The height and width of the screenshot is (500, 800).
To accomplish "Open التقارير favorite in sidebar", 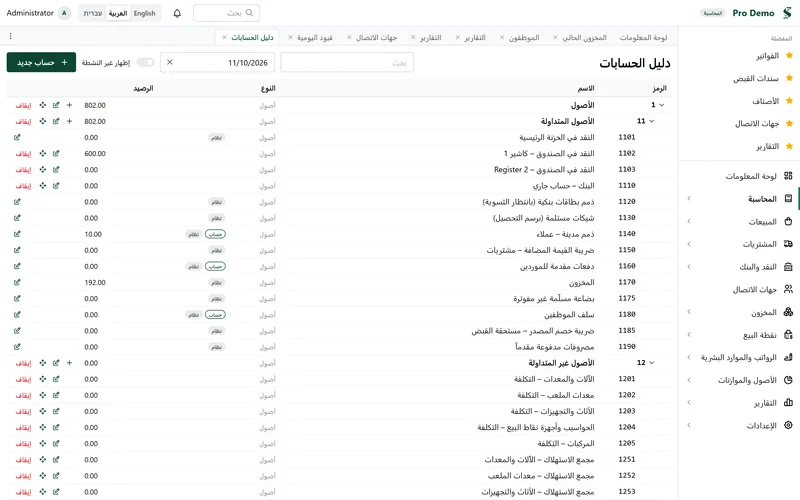I will [x=767, y=146].
